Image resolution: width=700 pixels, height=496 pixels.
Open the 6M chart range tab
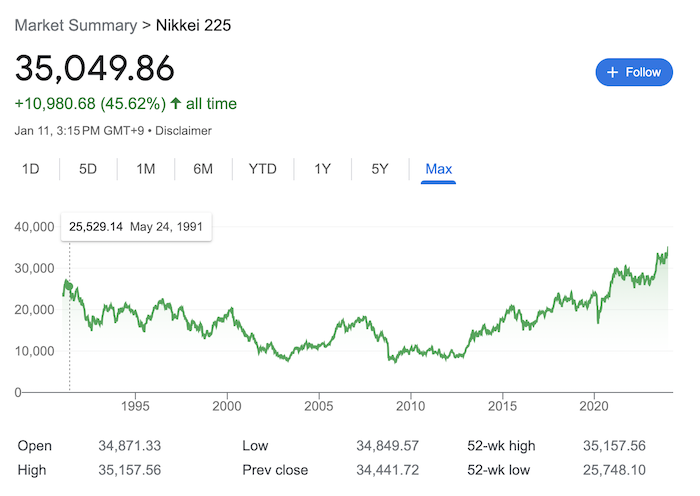point(203,169)
